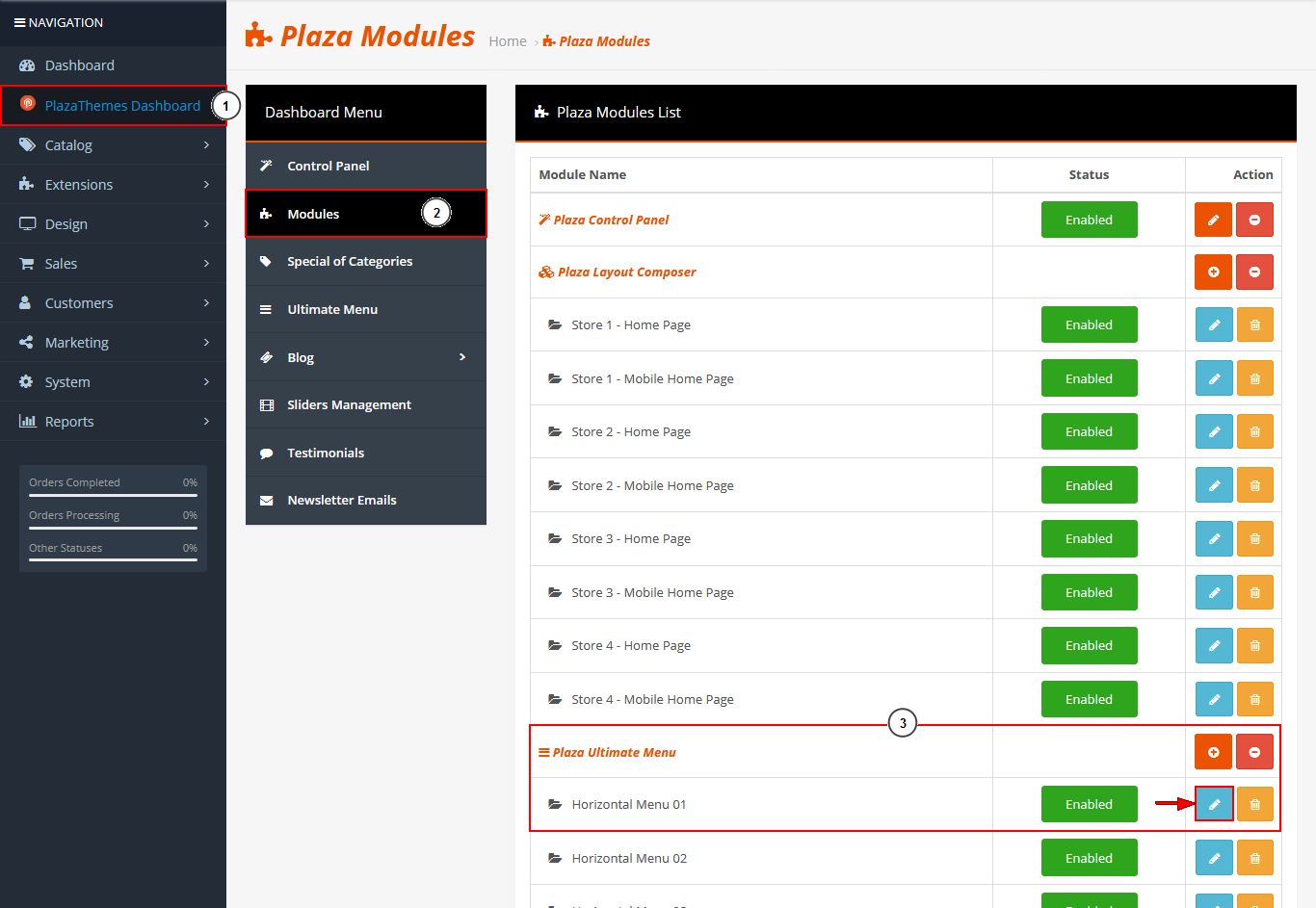Open Ultimate Menu in Dashboard Menu
Image resolution: width=1316 pixels, height=908 pixels.
click(366, 309)
